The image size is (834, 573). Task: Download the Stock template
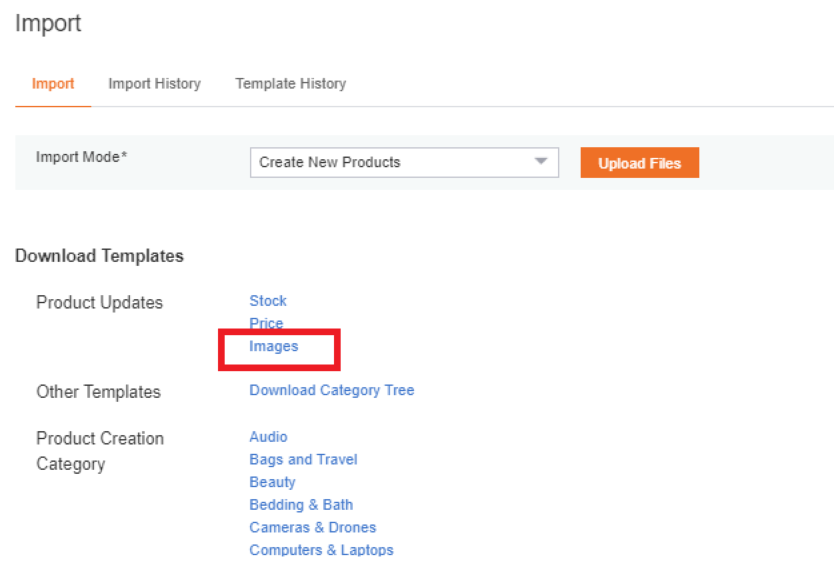point(268,301)
